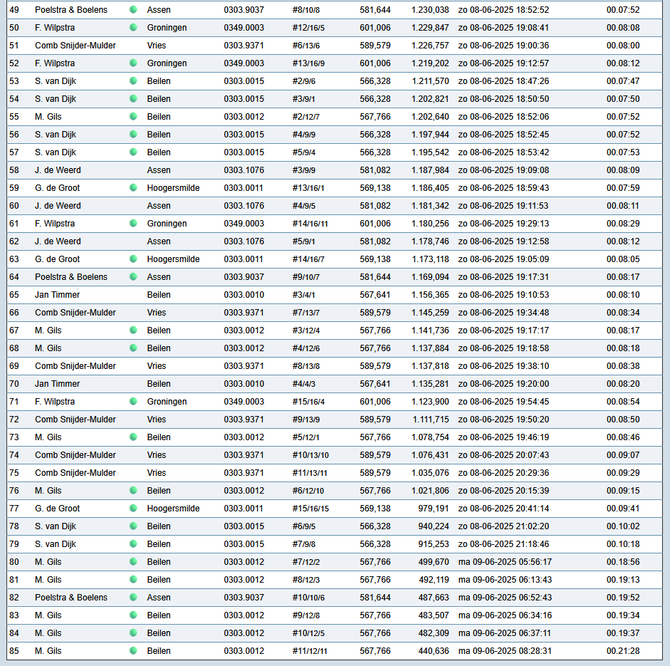Image resolution: width=670 pixels, height=666 pixels.
Task: Click membership number 0303.9037 in row 82
Action: [244, 597]
